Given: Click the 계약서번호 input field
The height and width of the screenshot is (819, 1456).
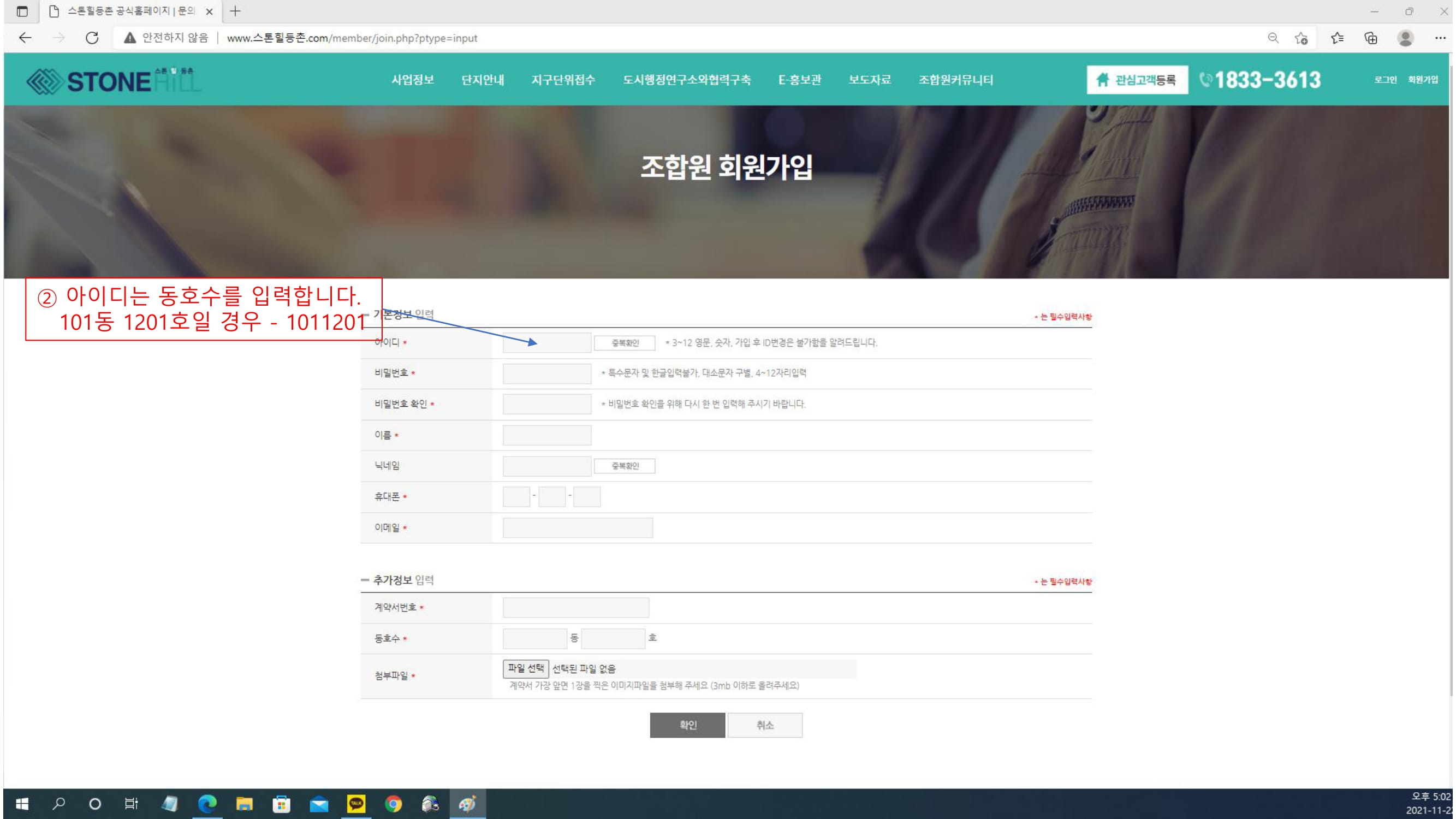Looking at the screenshot, I should click(575, 608).
